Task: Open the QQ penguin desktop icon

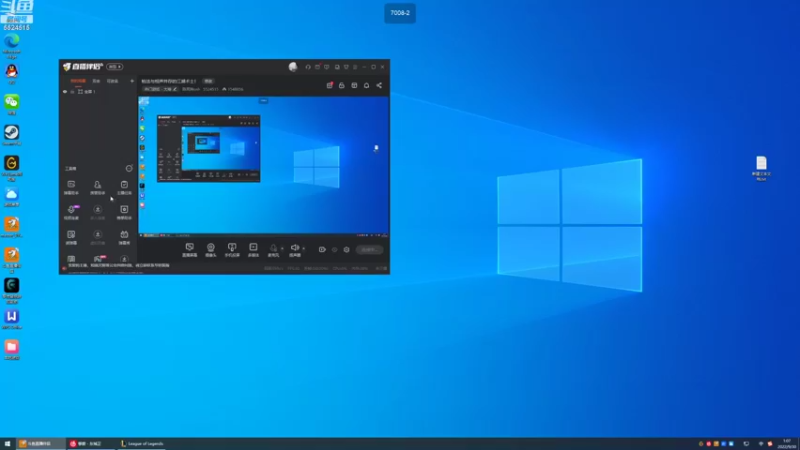Action: (12, 74)
